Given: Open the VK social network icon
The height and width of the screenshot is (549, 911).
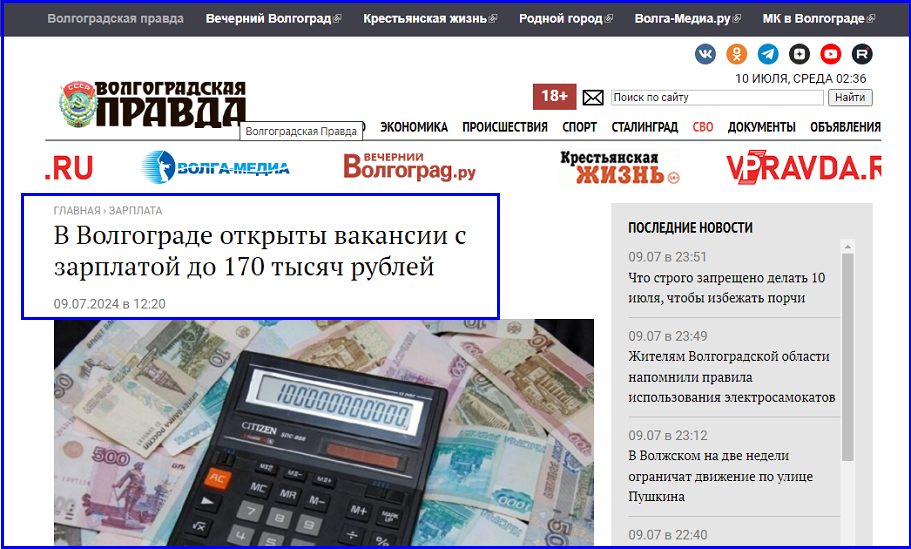Looking at the screenshot, I should [705, 54].
